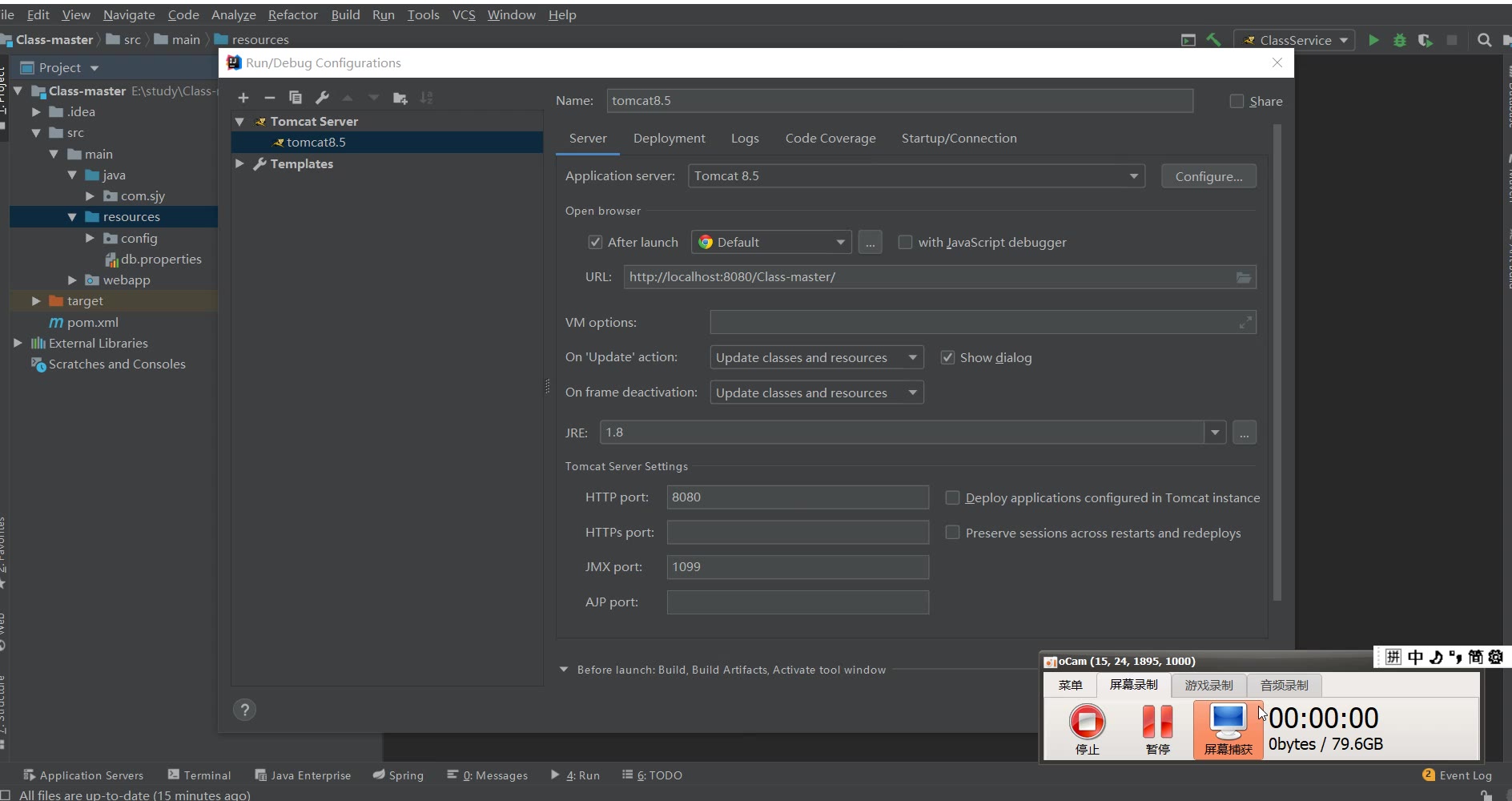The image size is (1512, 801).
Task: Create new folder icon in configurations toolbar
Action: [x=400, y=98]
